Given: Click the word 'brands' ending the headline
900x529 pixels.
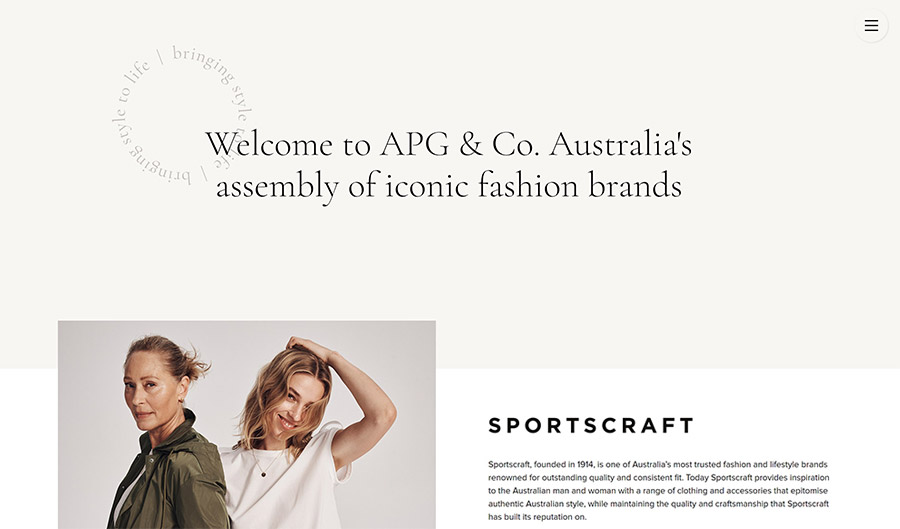Looking at the screenshot, I should pyautogui.click(x=635, y=185).
